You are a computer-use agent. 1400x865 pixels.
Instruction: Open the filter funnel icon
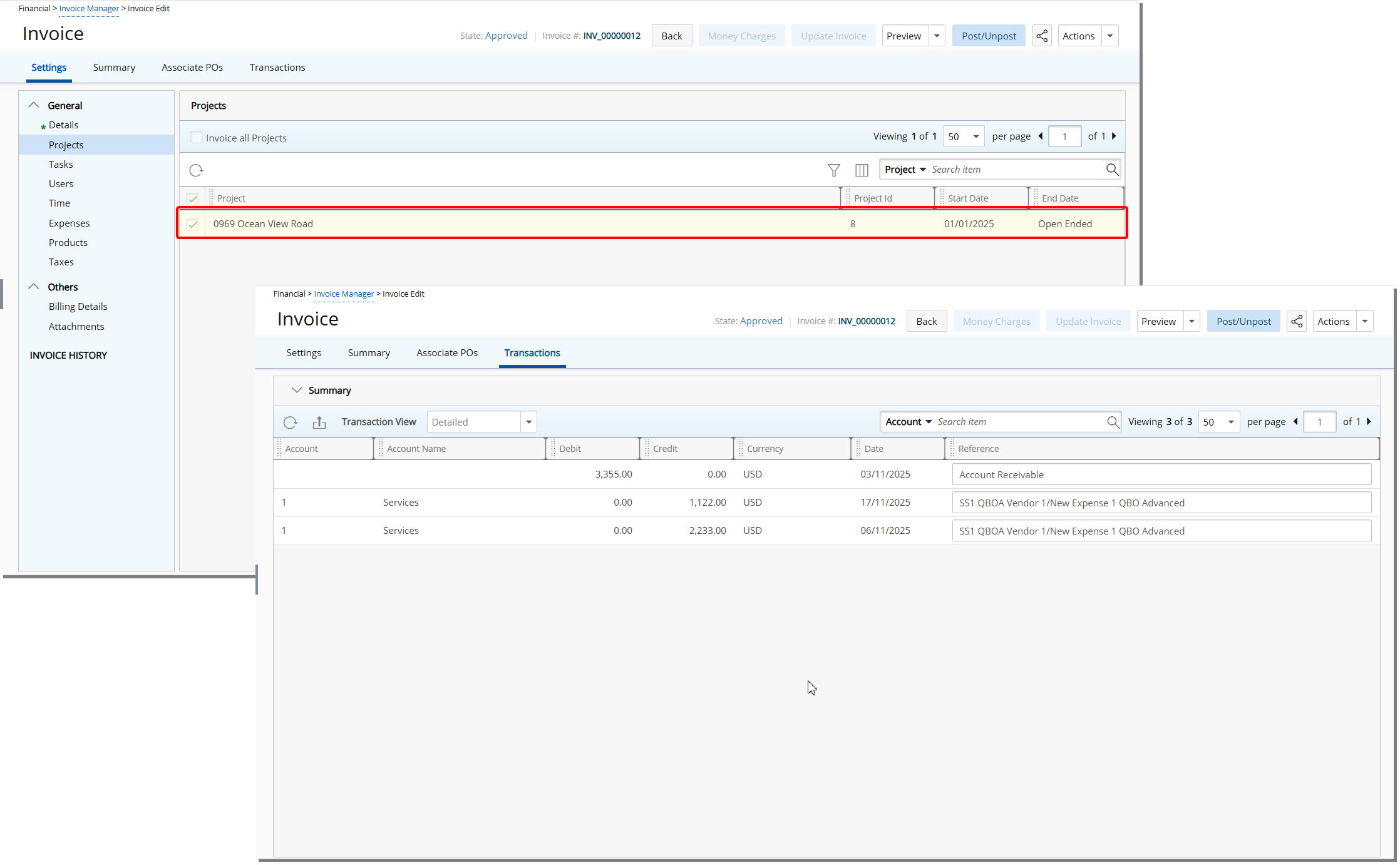(x=833, y=170)
